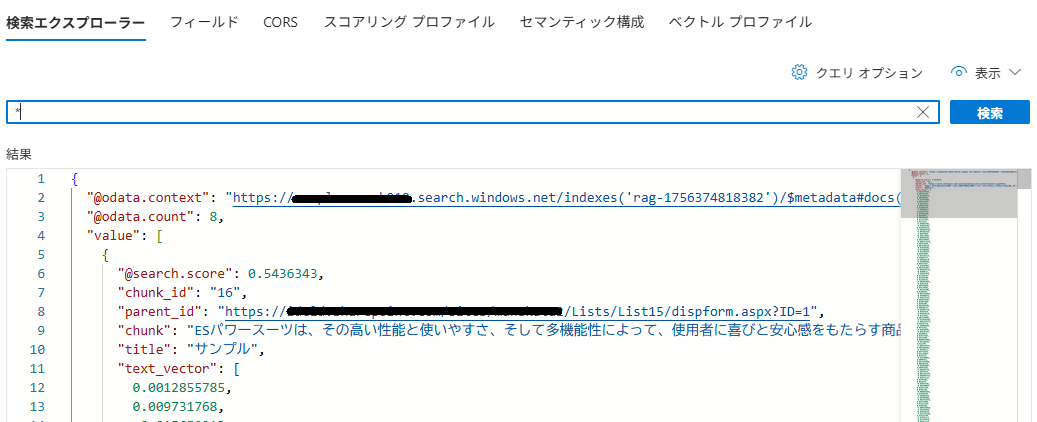
Task: Select the スコアリング プロファイル tab
Action: pos(409,22)
